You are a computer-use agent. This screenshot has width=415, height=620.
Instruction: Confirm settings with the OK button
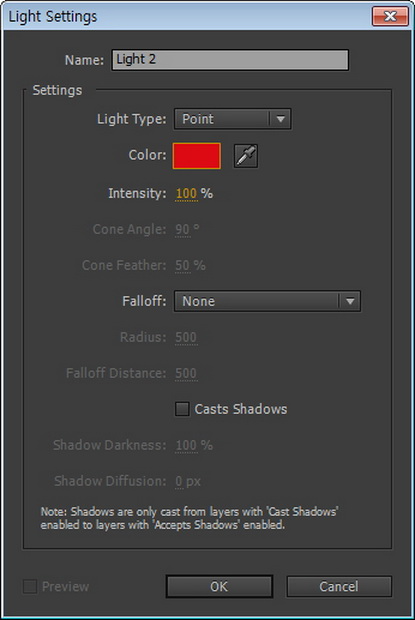tap(219, 586)
